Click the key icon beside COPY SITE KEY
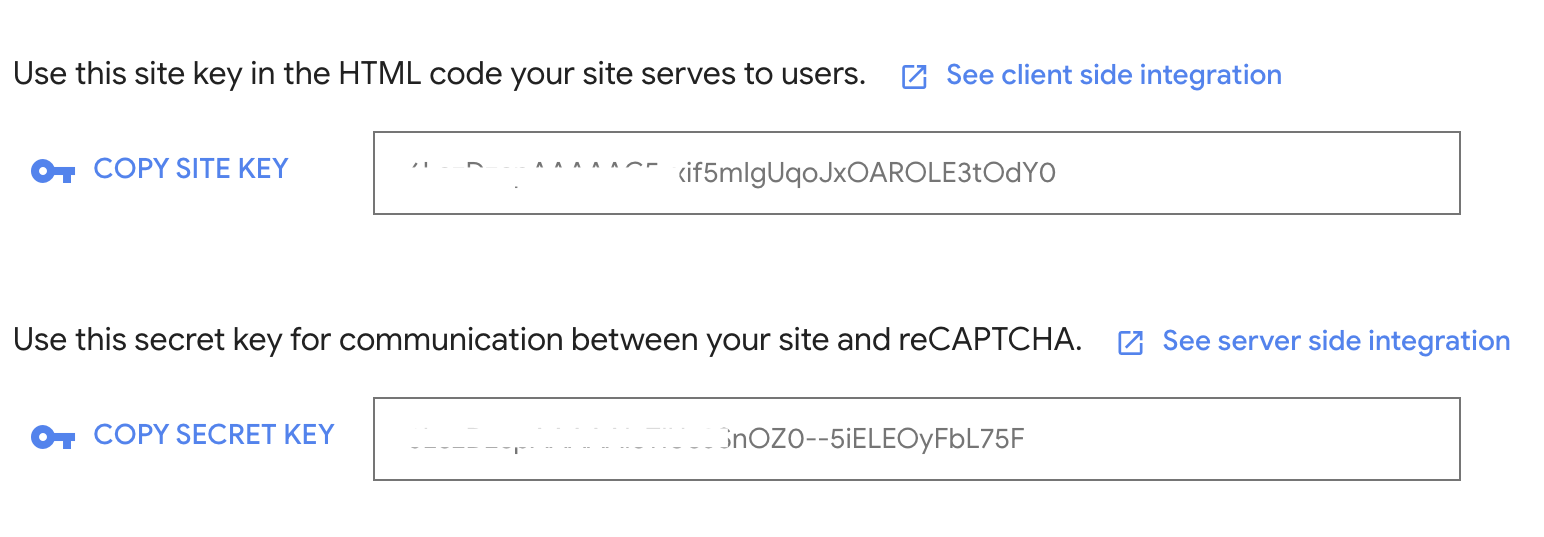The height and width of the screenshot is (537, 1544). [x=53, y=171]
